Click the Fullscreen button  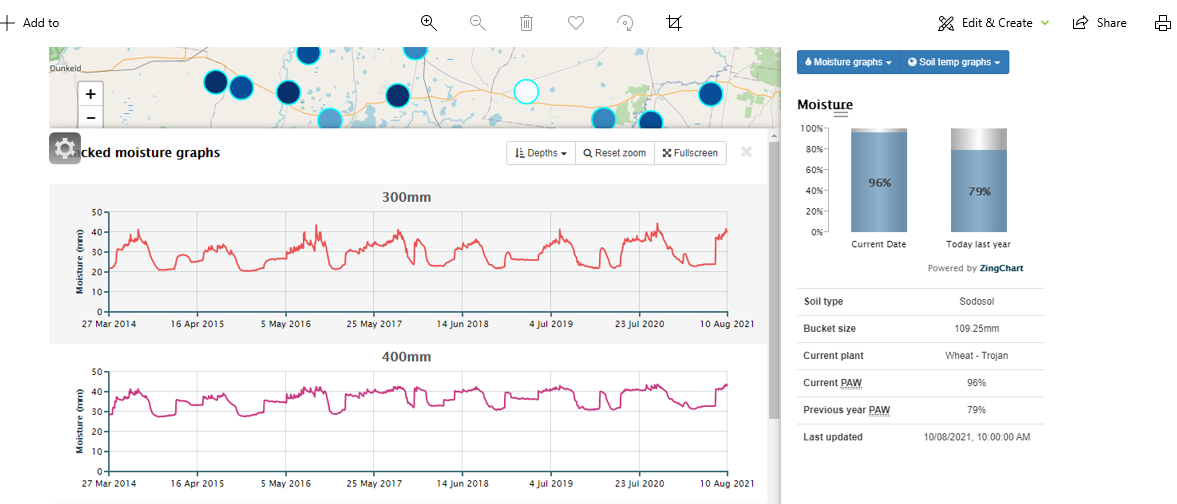tap(691, 152)
